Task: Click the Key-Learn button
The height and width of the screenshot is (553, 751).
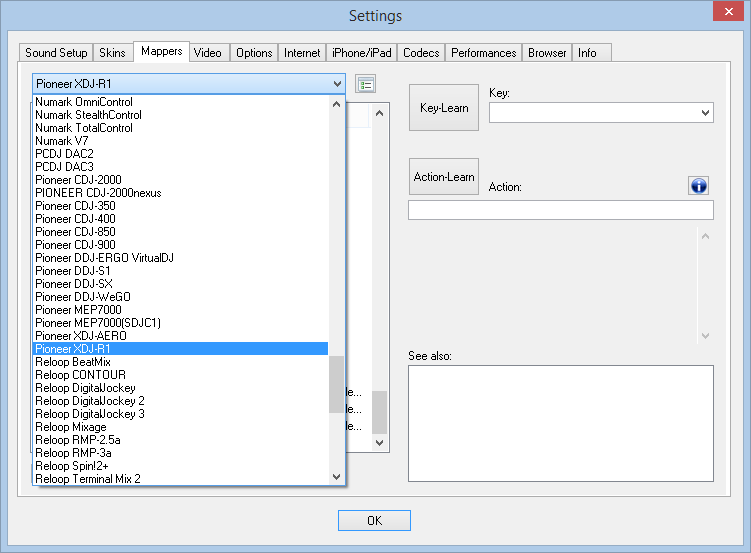Action: 444,108
